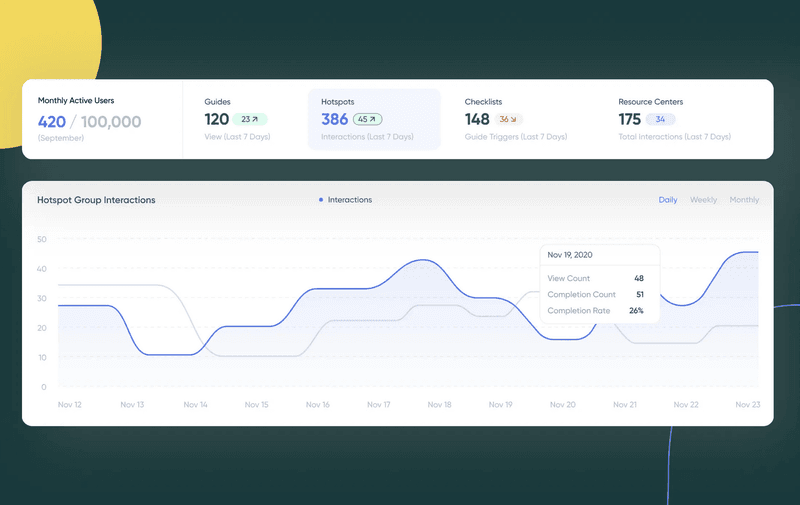Viewport: 800px width, 505px height.
Task: Switch the chart to Monthly view
Action: pyautogui.click(x=743, y=200)
